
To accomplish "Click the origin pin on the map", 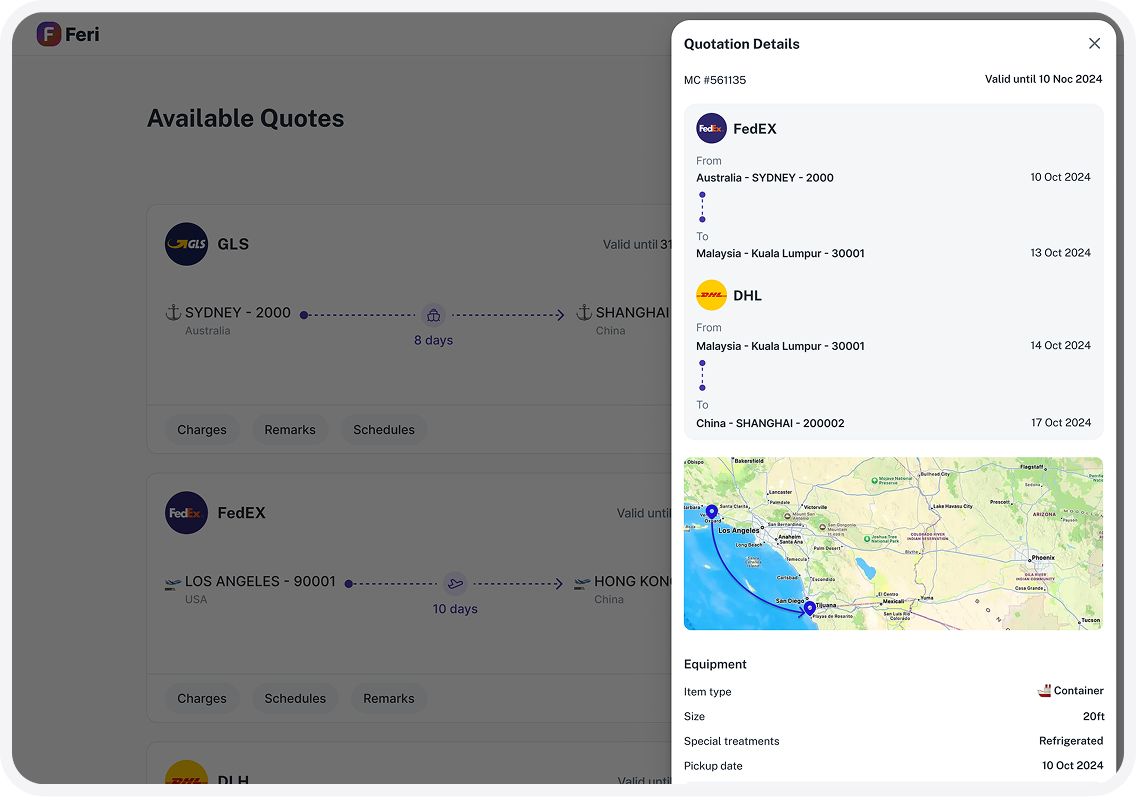I will [x=711, y=513].
